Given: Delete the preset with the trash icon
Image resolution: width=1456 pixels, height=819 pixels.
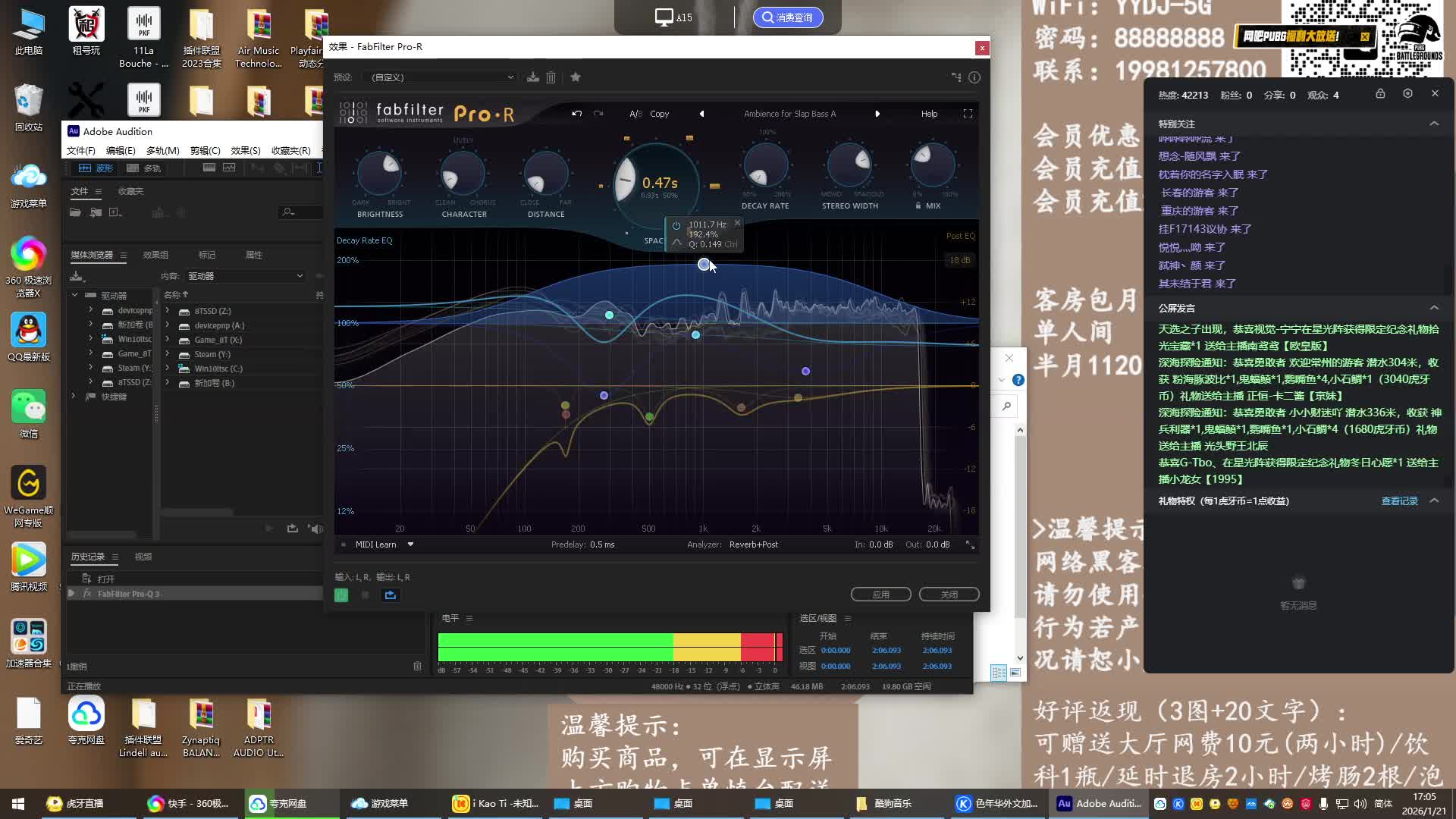Looking at the screenshot, I should pyautogui.click(x=551, y=77).
